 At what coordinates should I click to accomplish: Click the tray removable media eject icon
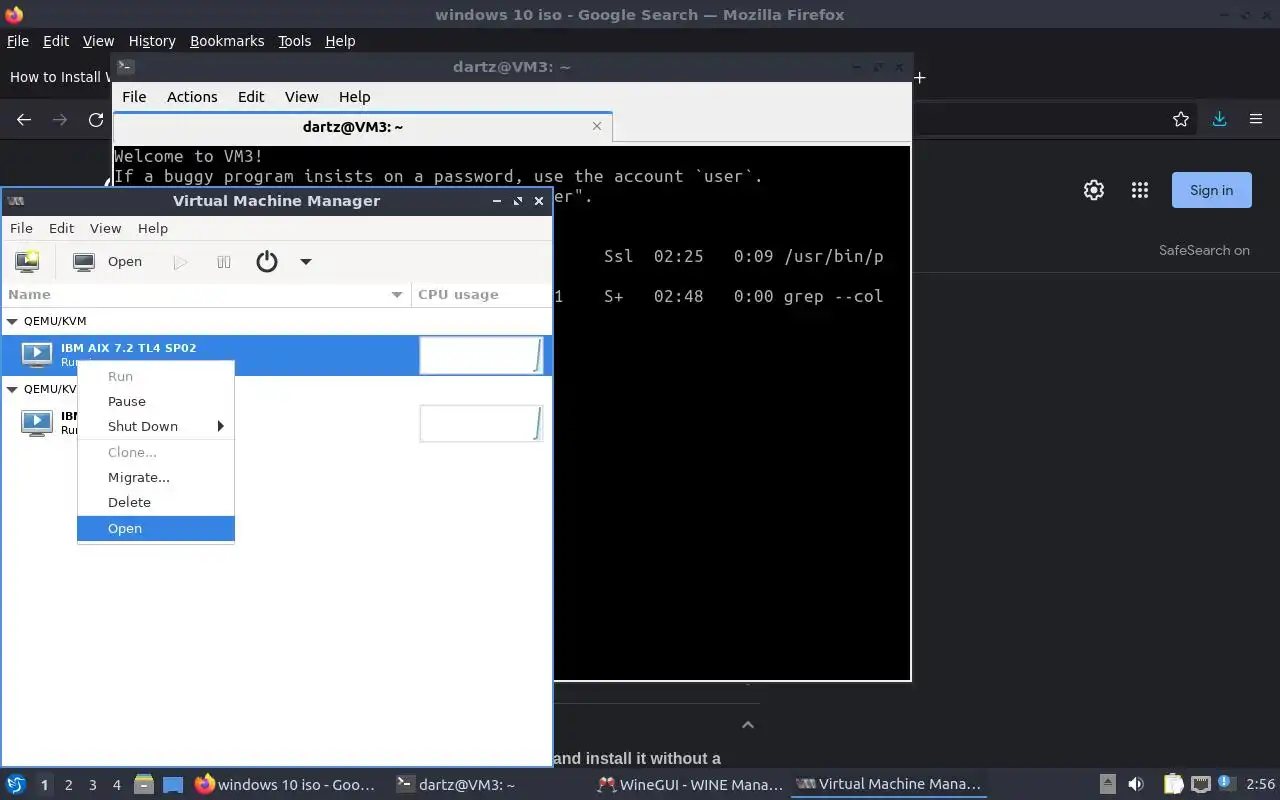[x=1107, y=785]
